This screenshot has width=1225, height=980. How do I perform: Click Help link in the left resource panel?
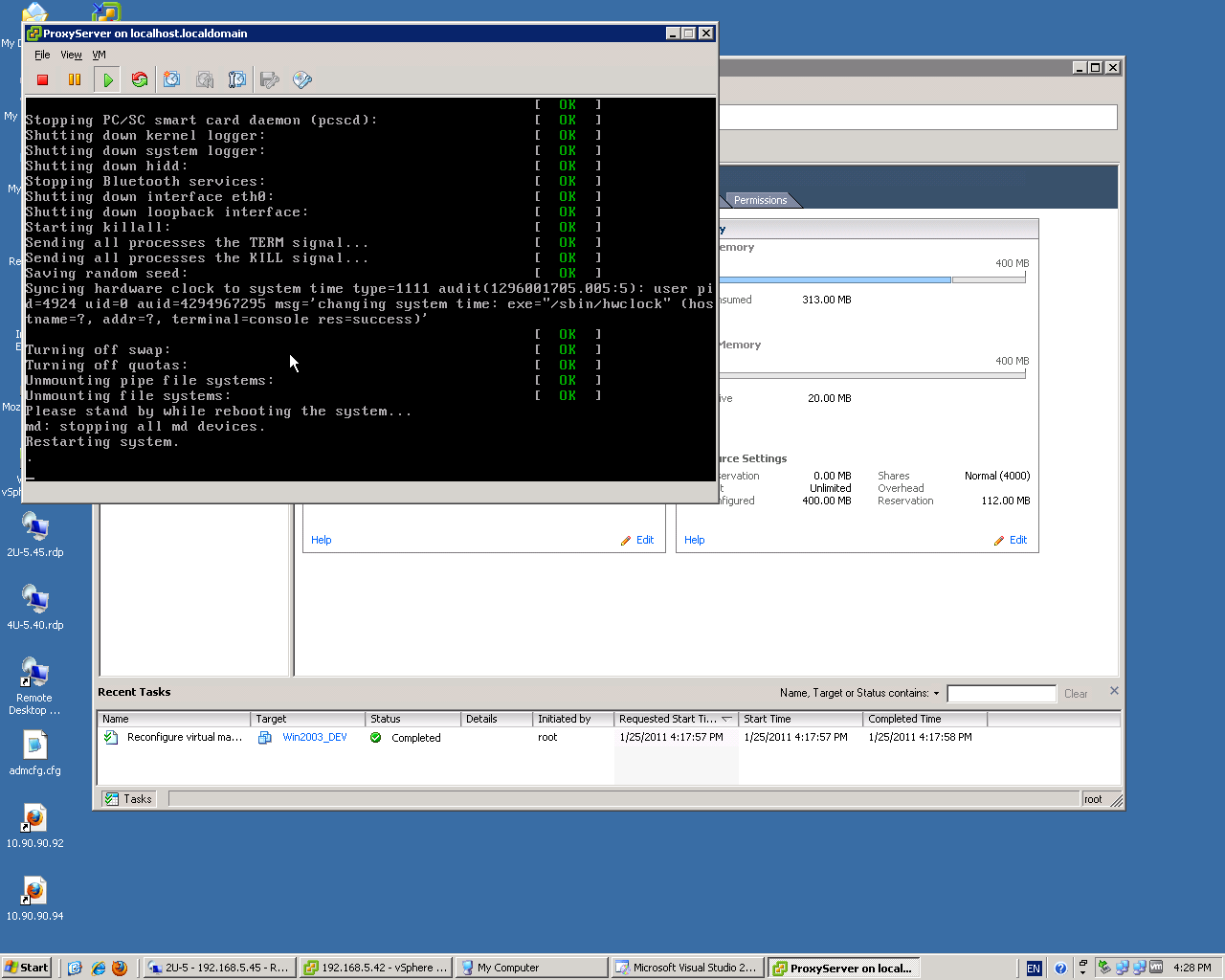click(322, 540)
